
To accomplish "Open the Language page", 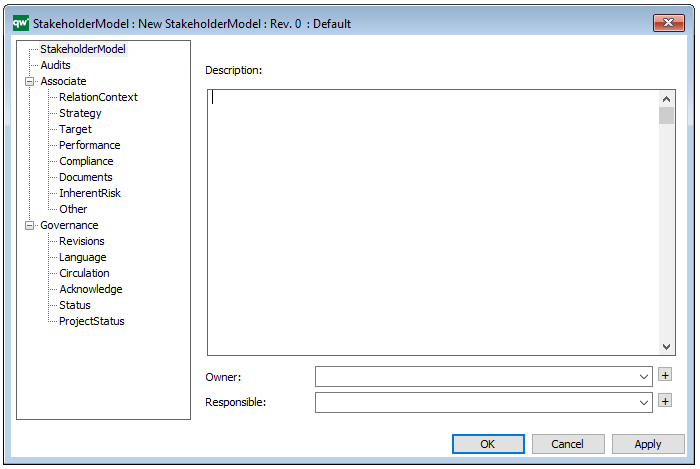I will 83,257.
